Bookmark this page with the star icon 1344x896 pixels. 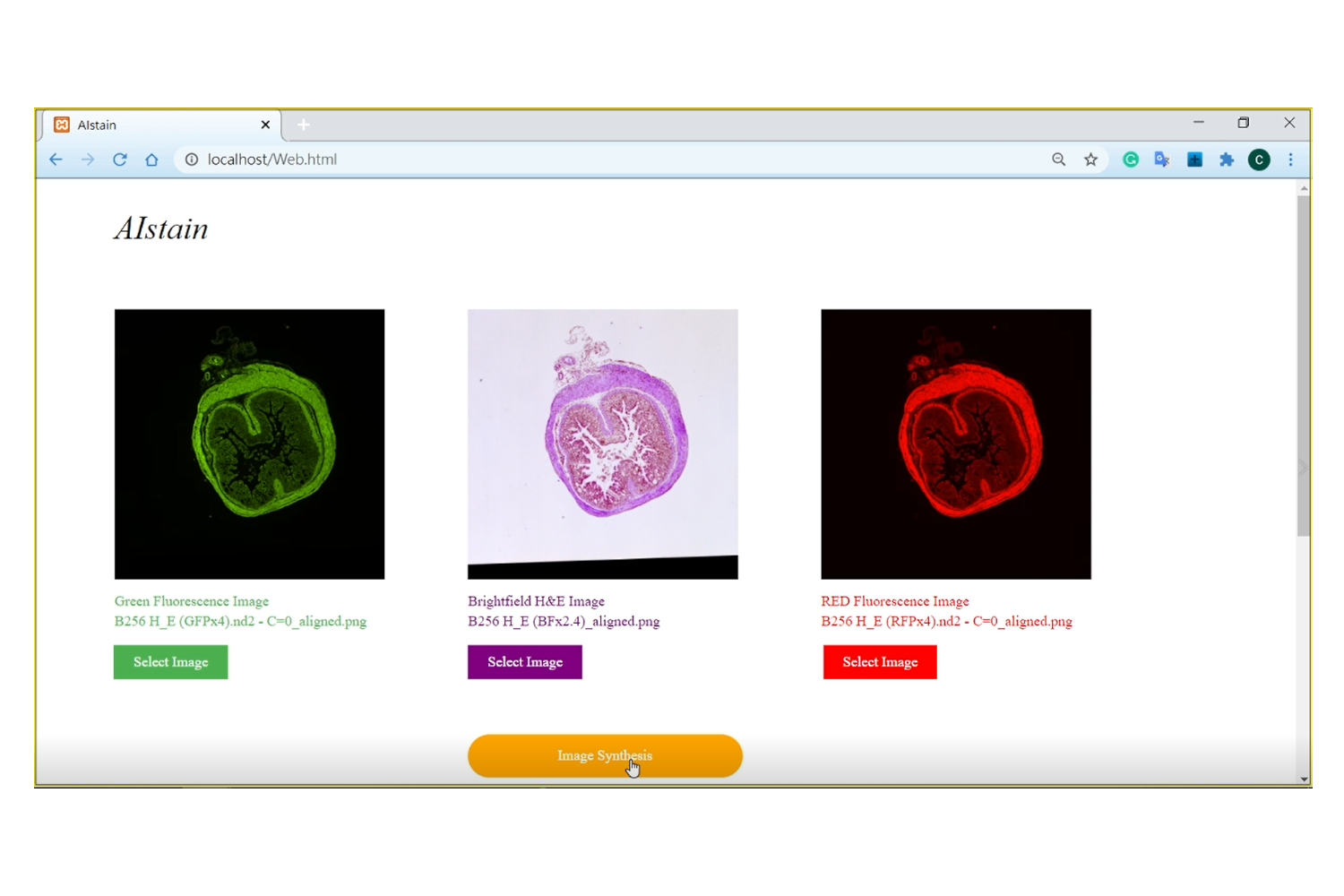1090,159
